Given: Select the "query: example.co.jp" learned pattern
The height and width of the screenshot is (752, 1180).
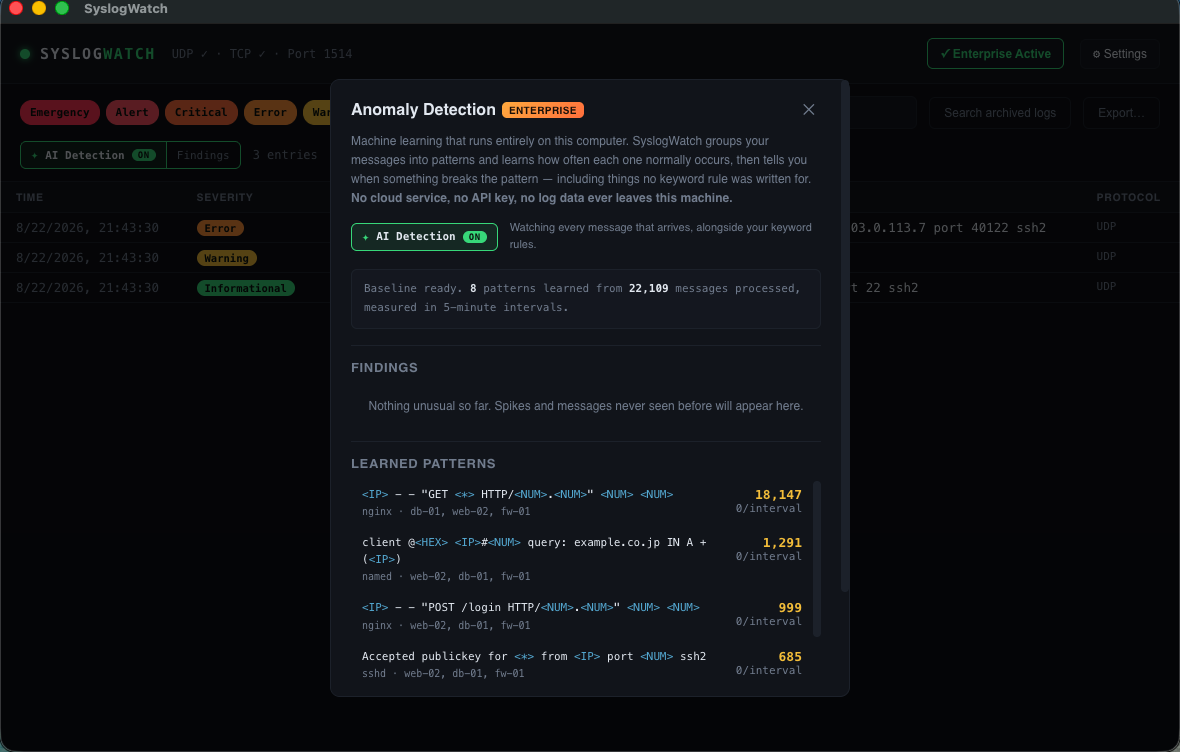Looking at the screenshot, I should [582, 559].
